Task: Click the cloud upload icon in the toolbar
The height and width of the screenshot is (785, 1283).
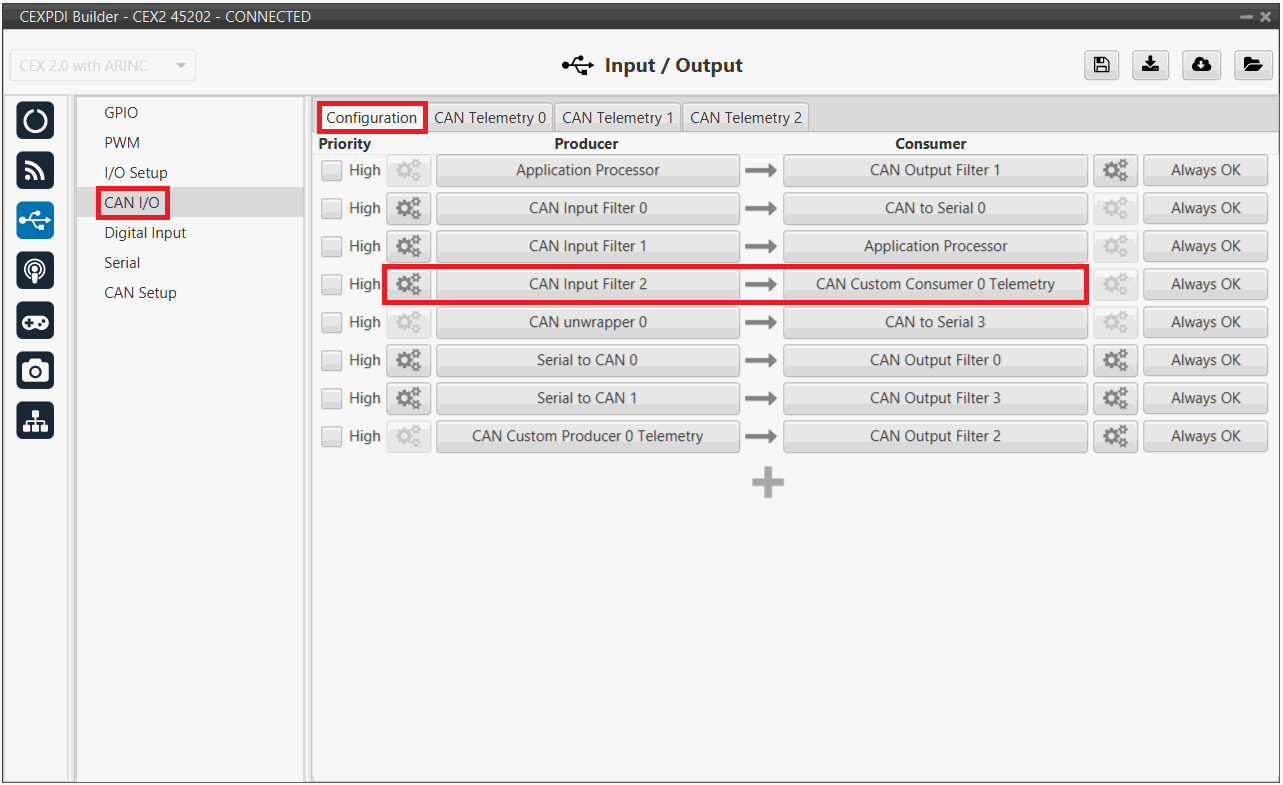Action: [x=1201, y=65]
